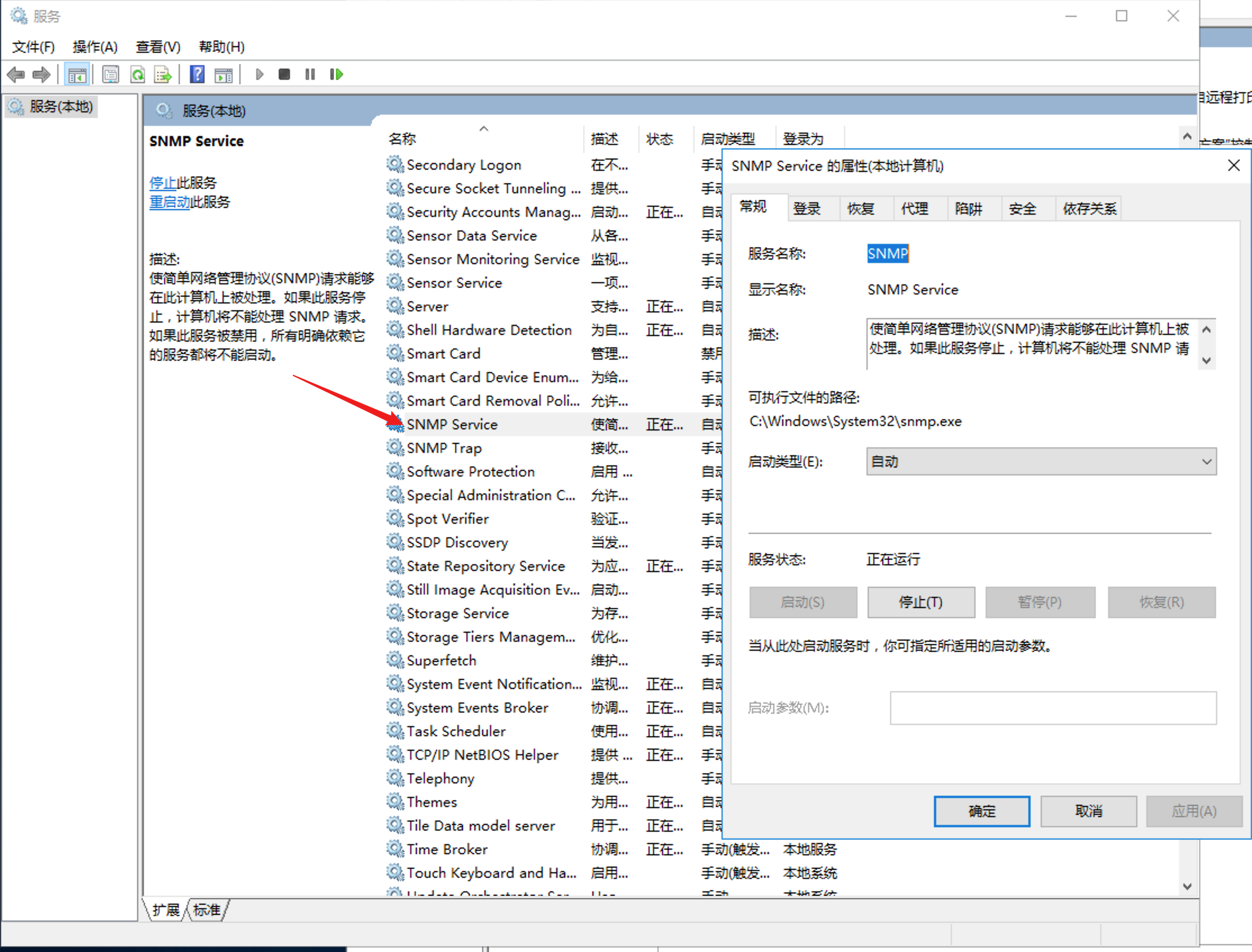
Task: Switch to the 登录 tab
Action: [807, 208]
